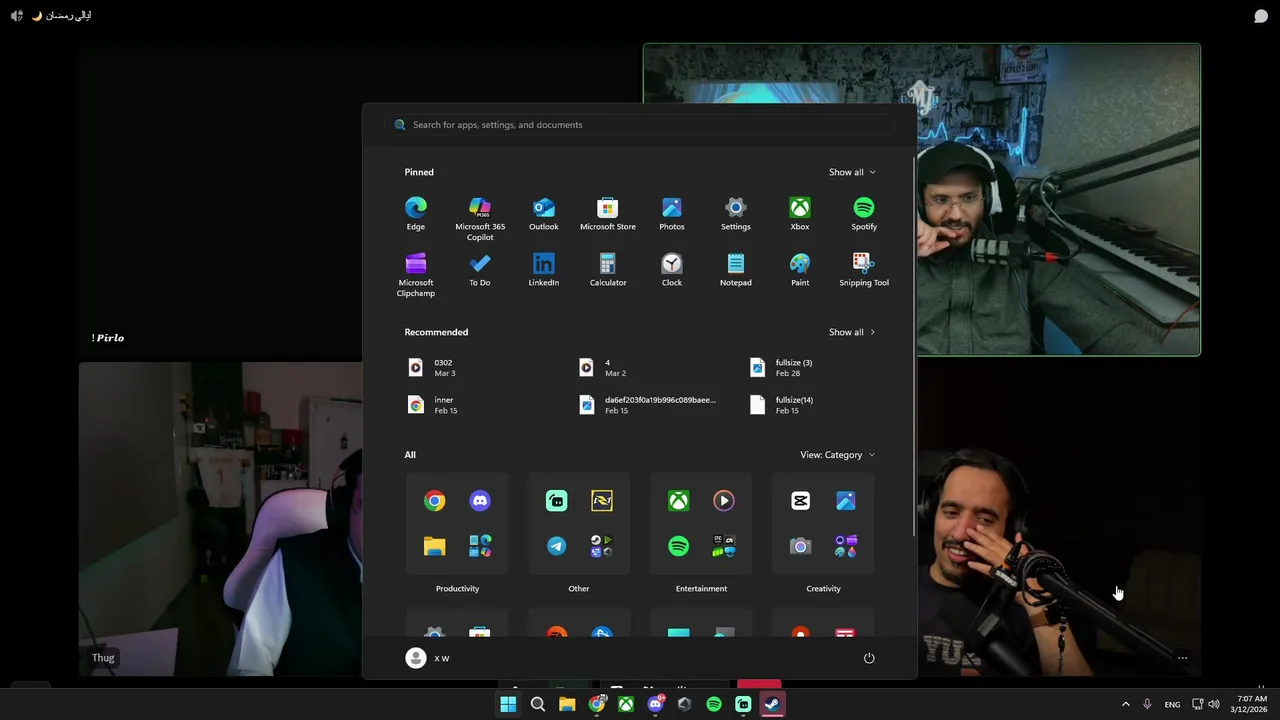Click the ENG language indicator
This screenshot has height=720, width=1280.
1172,704
